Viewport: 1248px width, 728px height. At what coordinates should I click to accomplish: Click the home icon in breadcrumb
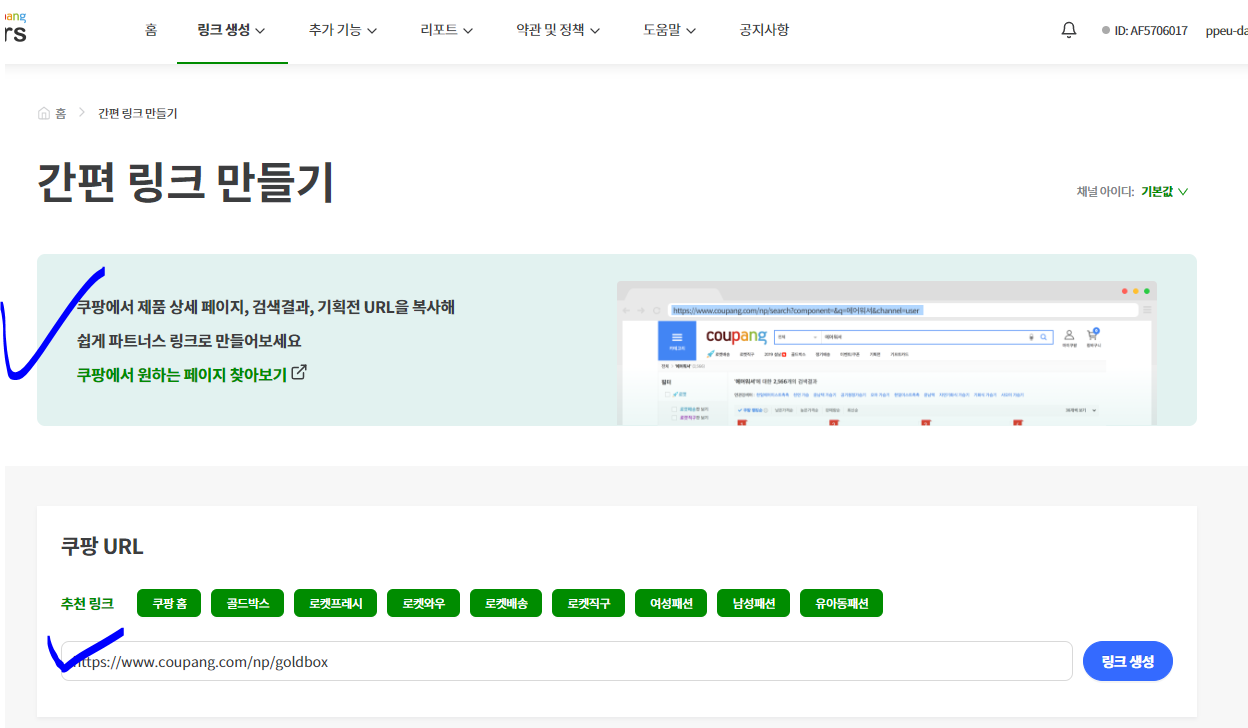pyautogui.click(x=44, y=113)
